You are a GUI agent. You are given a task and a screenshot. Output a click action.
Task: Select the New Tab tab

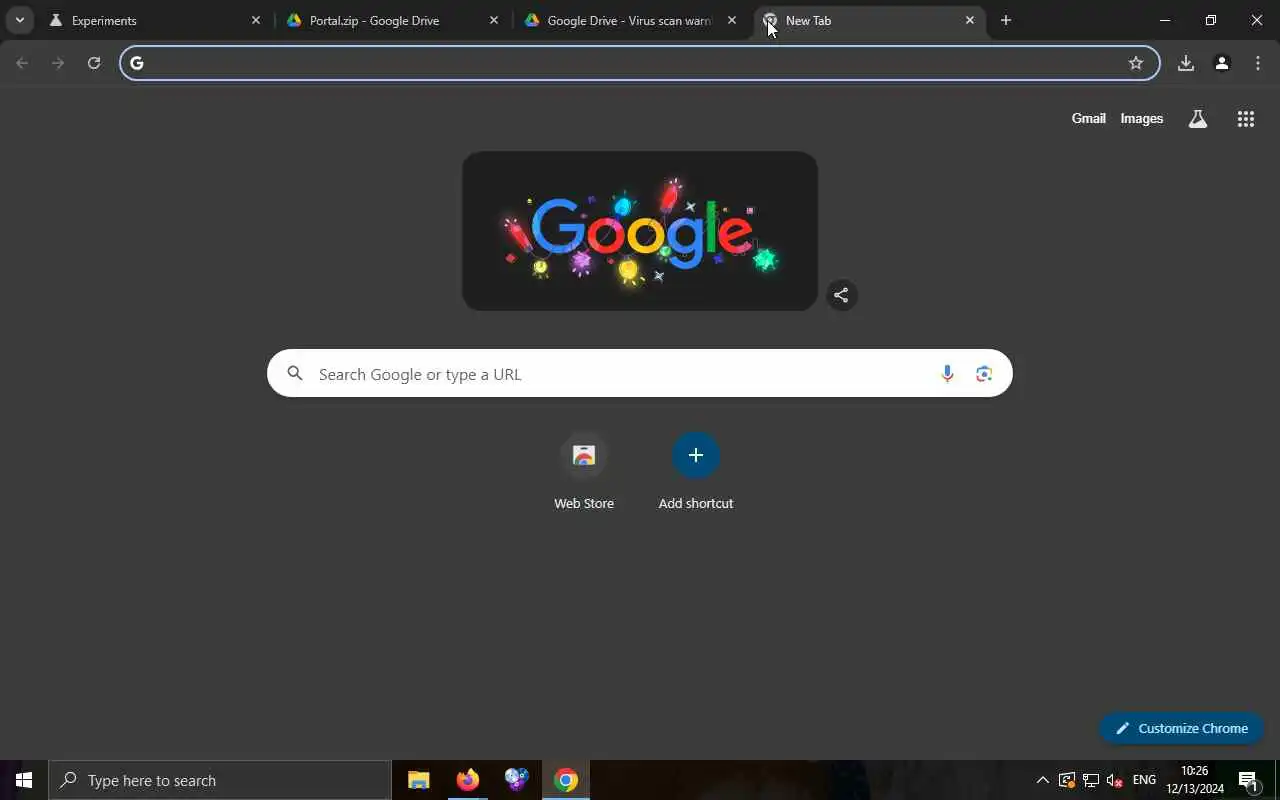[x=869, y=20]
